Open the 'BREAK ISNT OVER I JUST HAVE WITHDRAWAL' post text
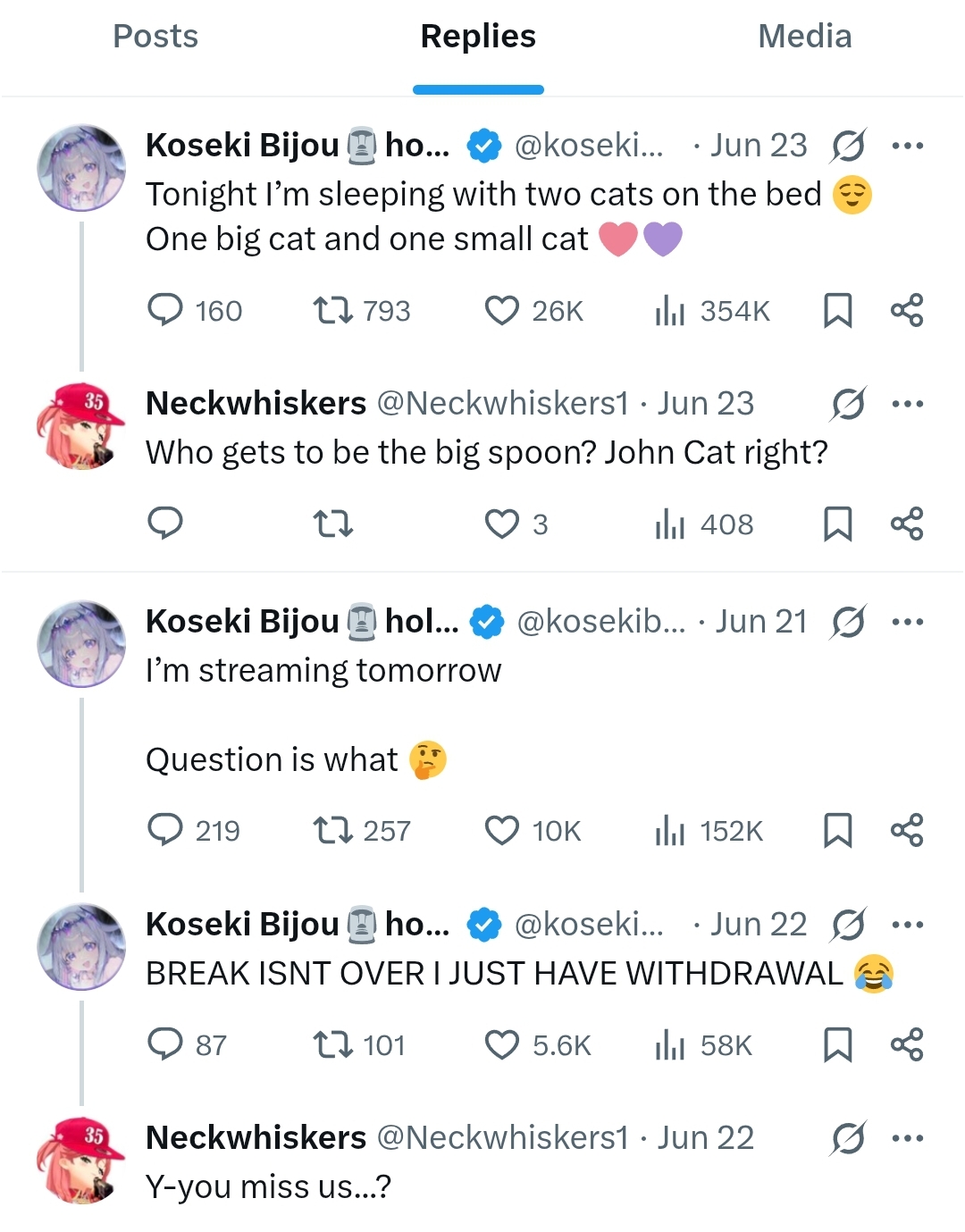Viewport: 965px width, 1232px height. 494,974
